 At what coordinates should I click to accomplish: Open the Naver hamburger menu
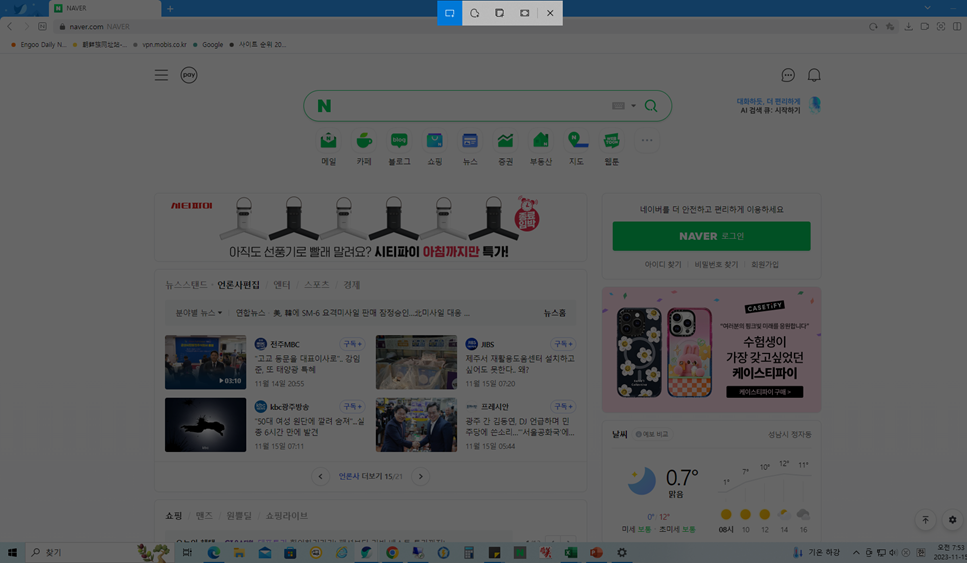pyautogui.click(x=161, y=75)
